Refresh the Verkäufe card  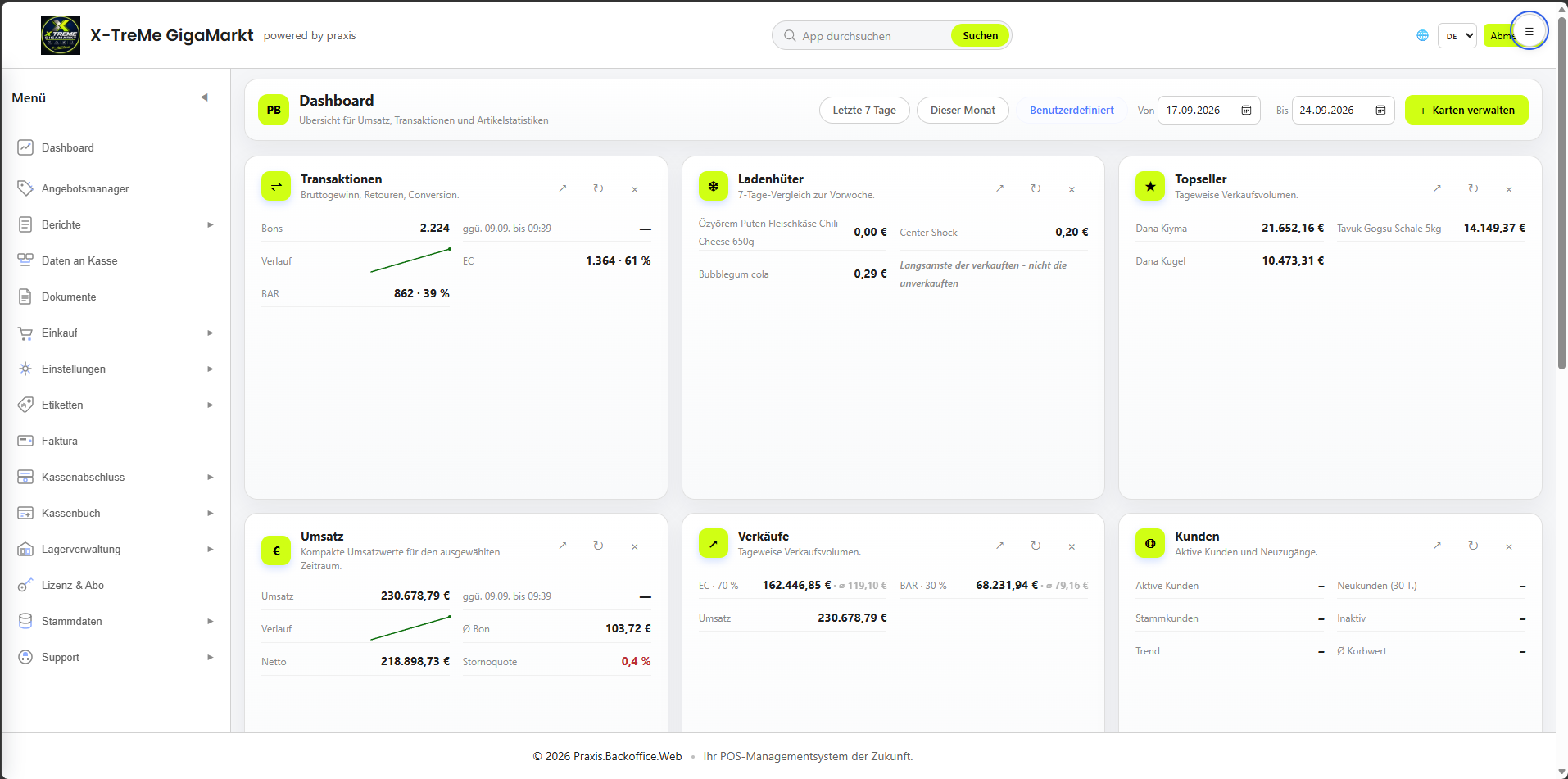tap(1036, 546)
